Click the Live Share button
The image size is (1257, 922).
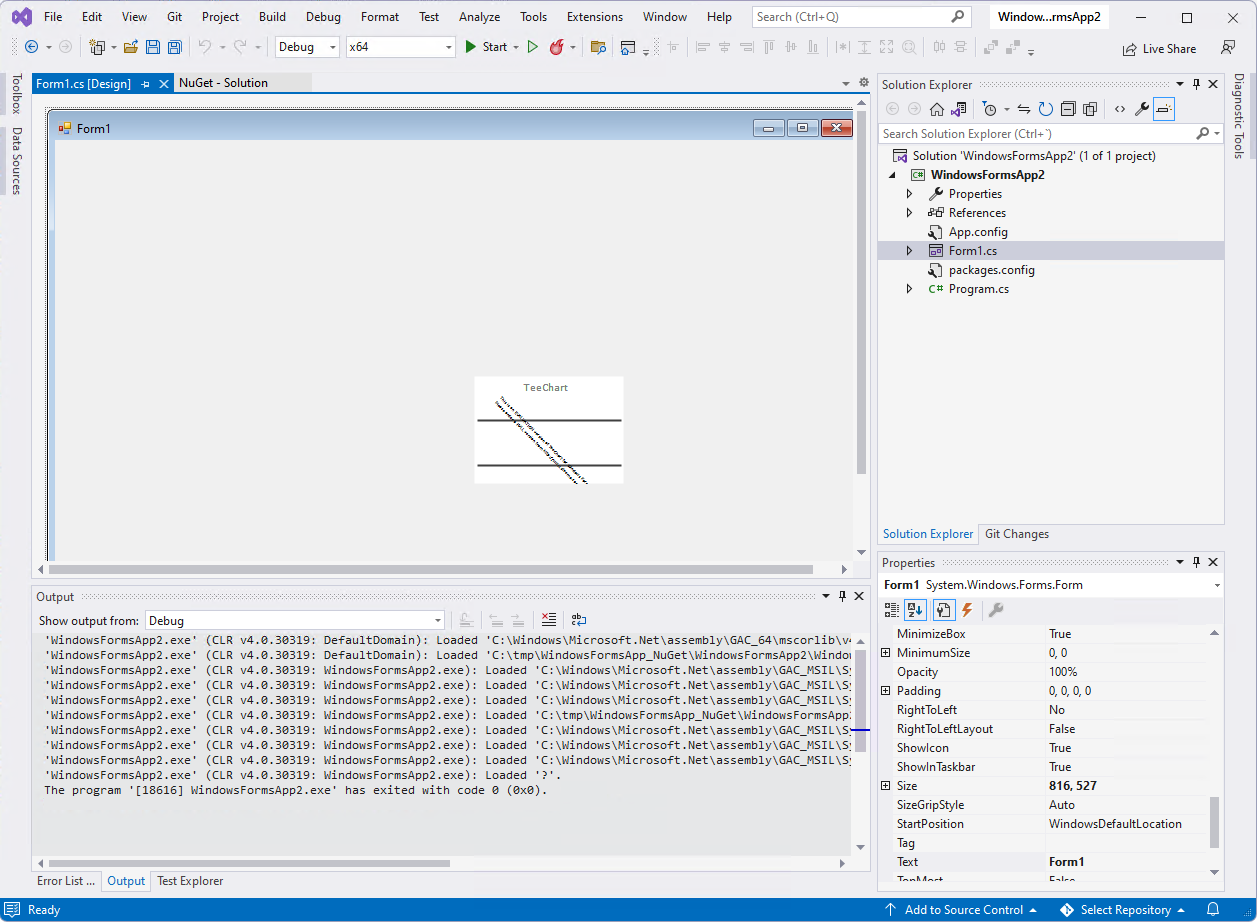tap(1159, 48)
